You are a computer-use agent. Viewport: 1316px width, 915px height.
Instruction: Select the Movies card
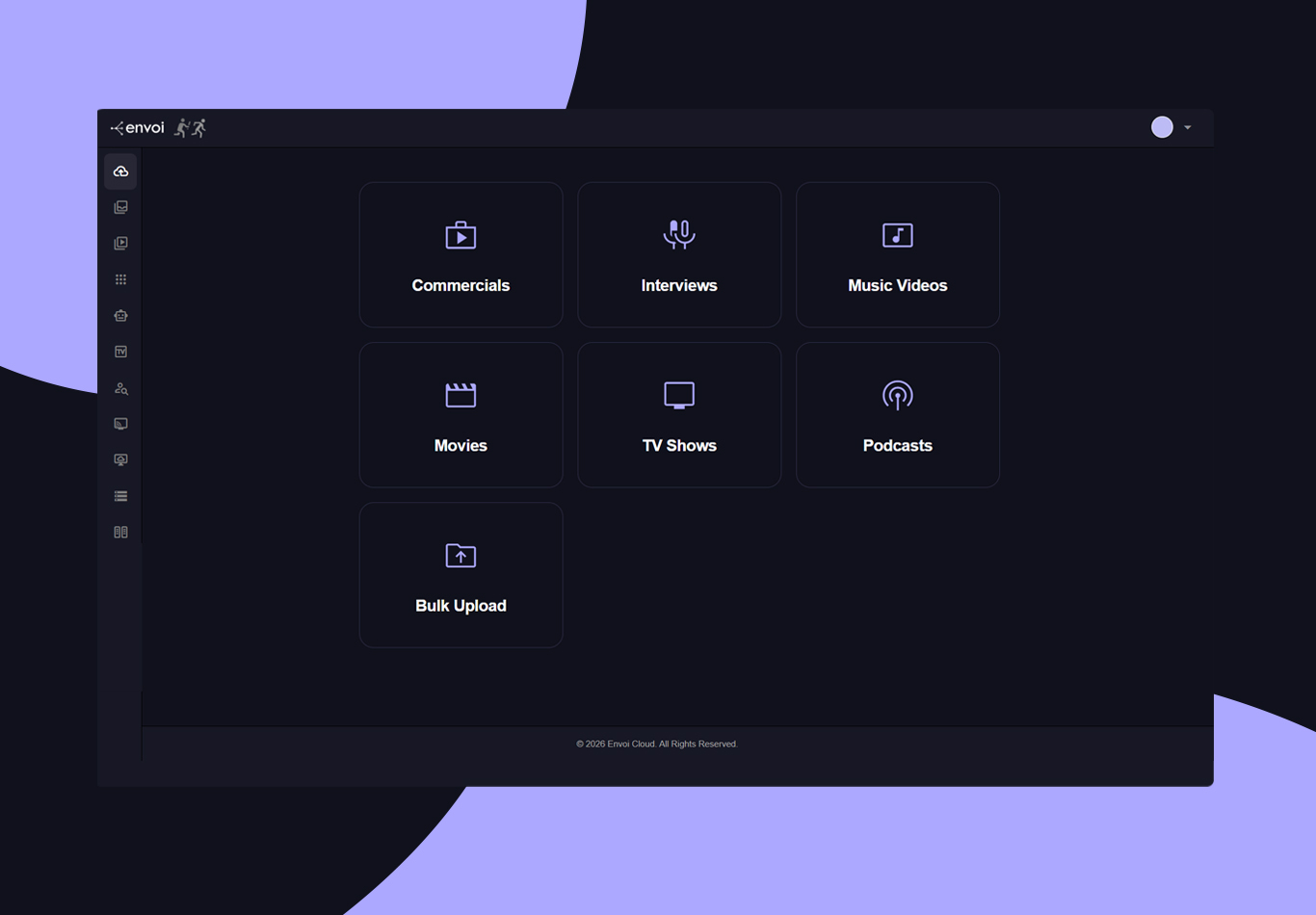point(461,415)
